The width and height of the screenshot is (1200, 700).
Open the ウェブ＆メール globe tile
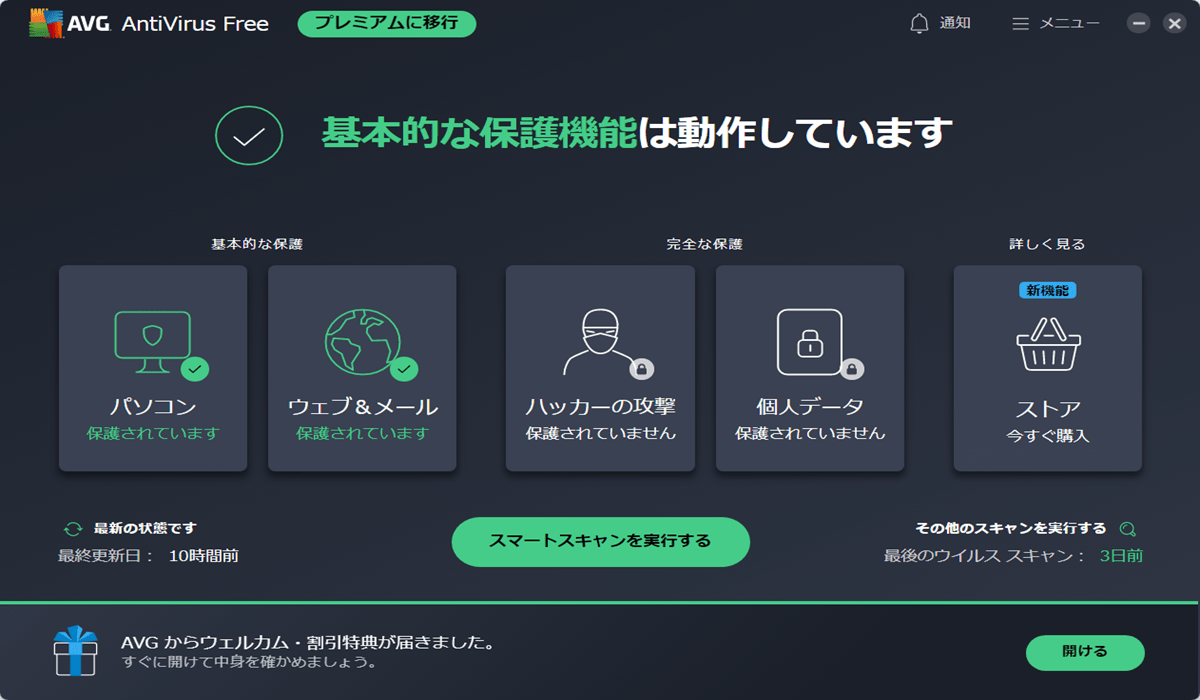tap(362, 368)
